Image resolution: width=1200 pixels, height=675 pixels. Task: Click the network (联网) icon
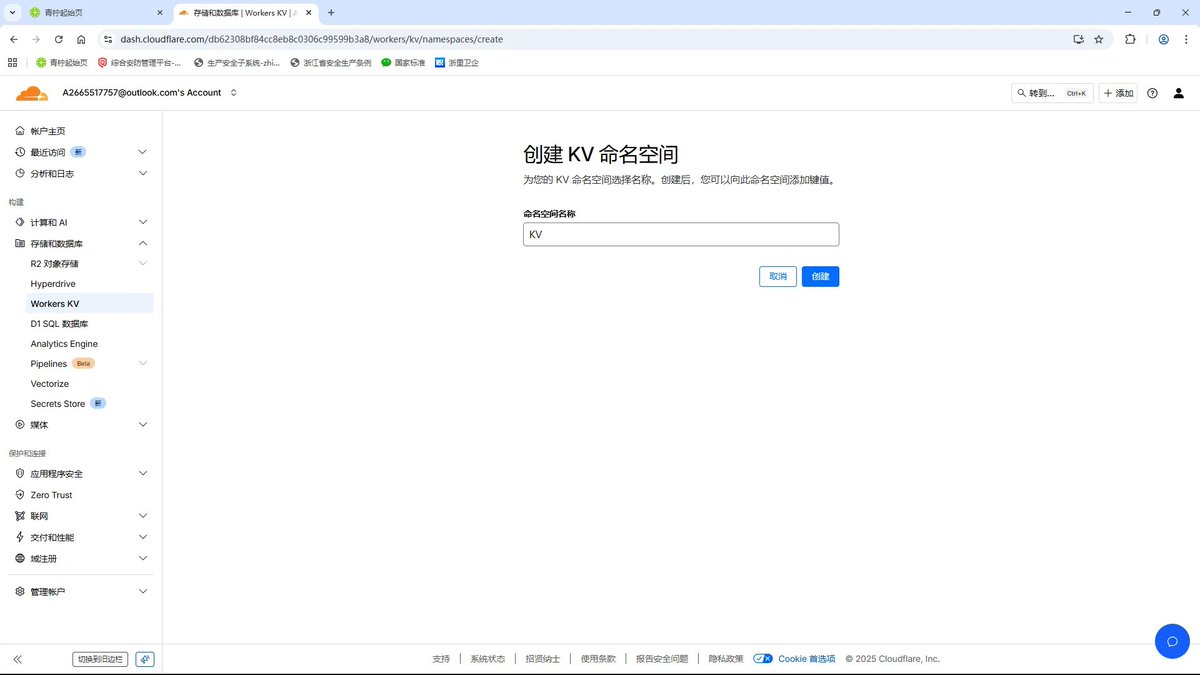(20, 516)
